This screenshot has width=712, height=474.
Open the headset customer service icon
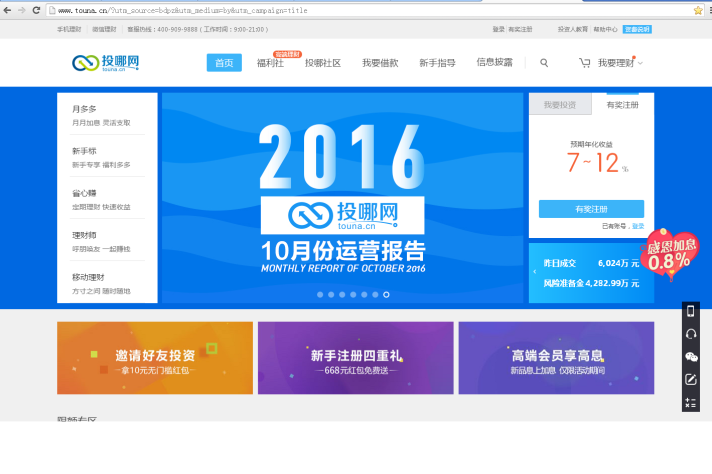click(x=691, y=334)
